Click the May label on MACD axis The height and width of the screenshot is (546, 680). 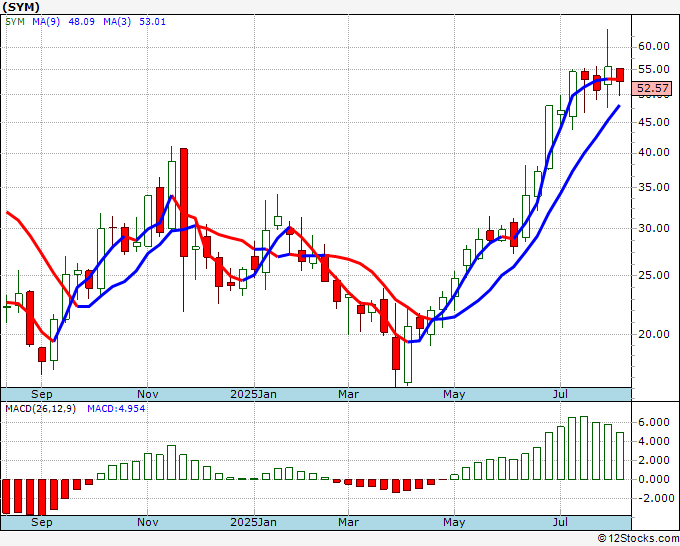point(454,522)
